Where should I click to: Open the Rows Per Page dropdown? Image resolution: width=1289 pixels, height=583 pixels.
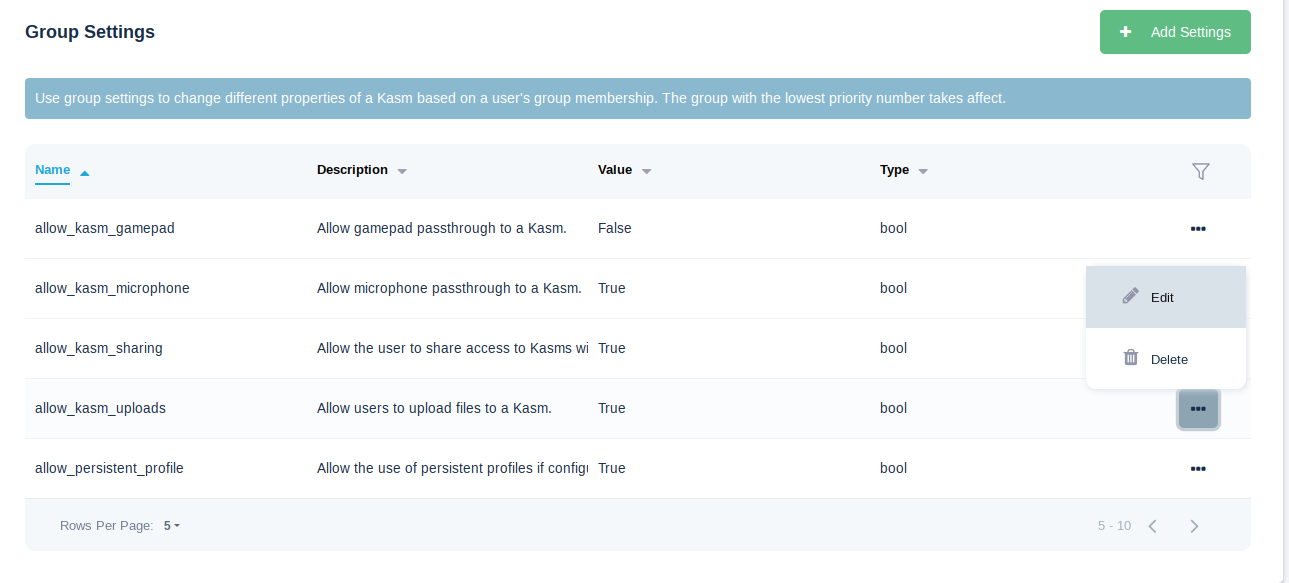[170, 525]
